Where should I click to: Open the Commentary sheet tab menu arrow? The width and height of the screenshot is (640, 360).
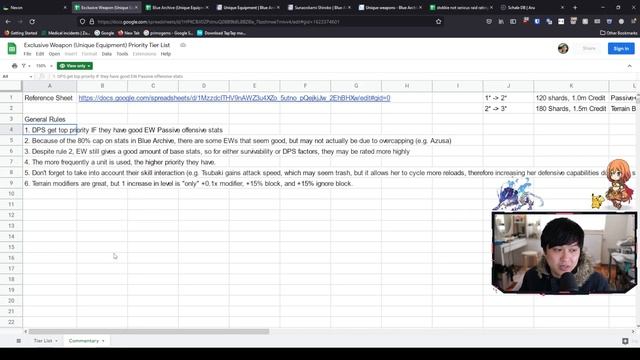(103, 341)
